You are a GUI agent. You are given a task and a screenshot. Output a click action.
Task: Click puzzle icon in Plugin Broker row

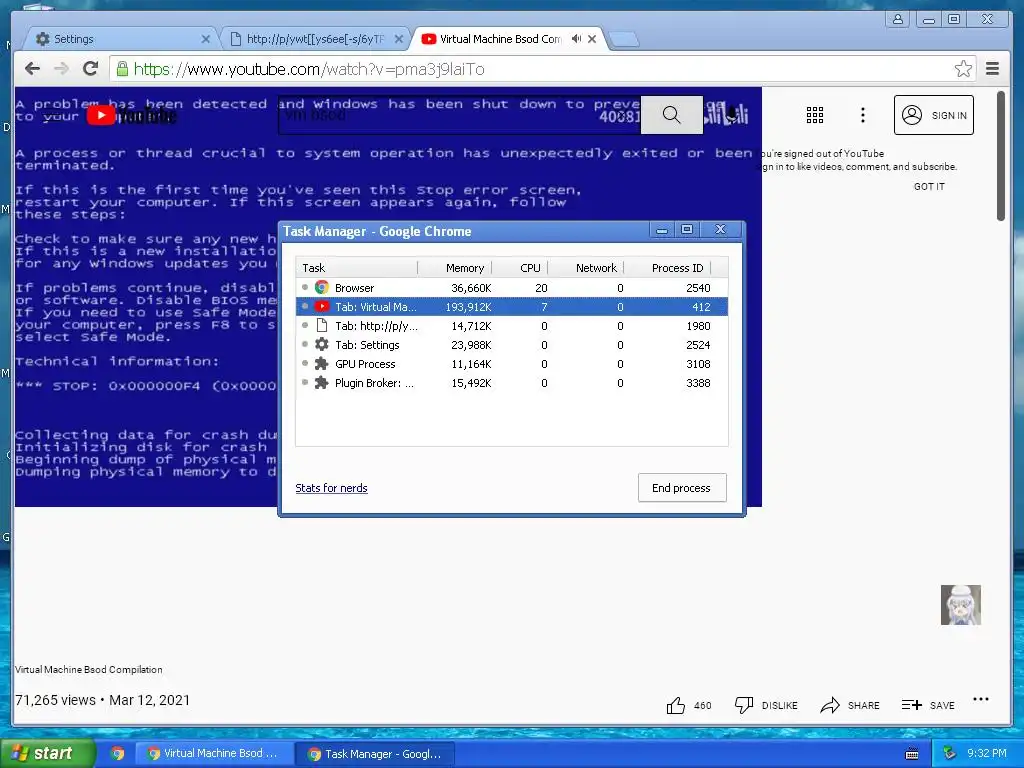click(321, 382)
